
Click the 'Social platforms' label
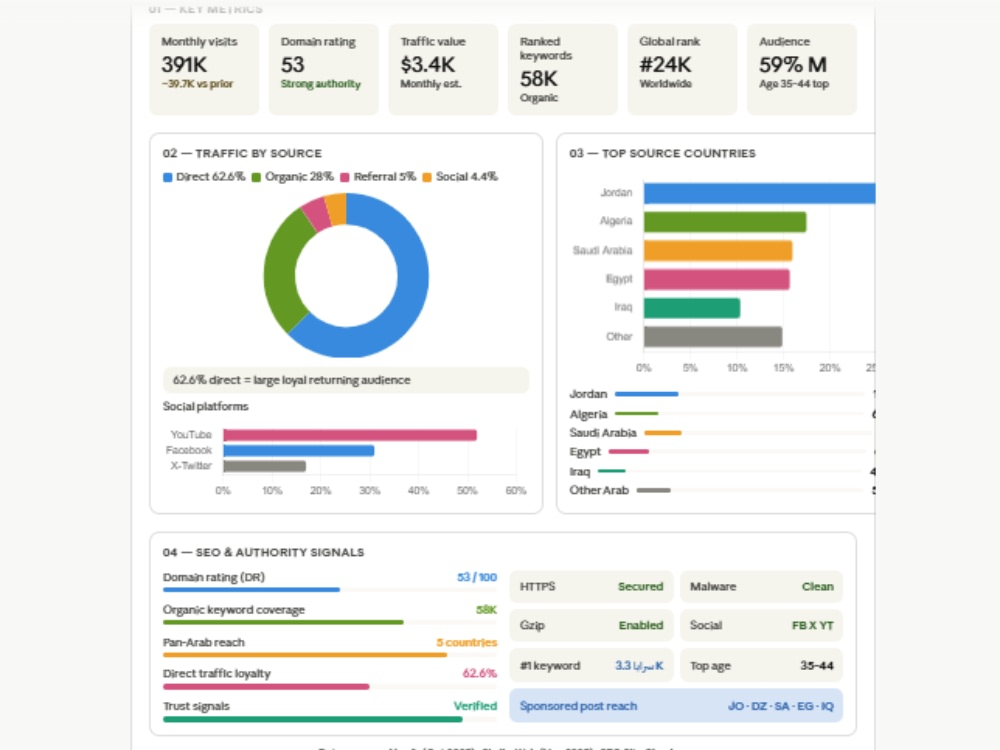205,406
